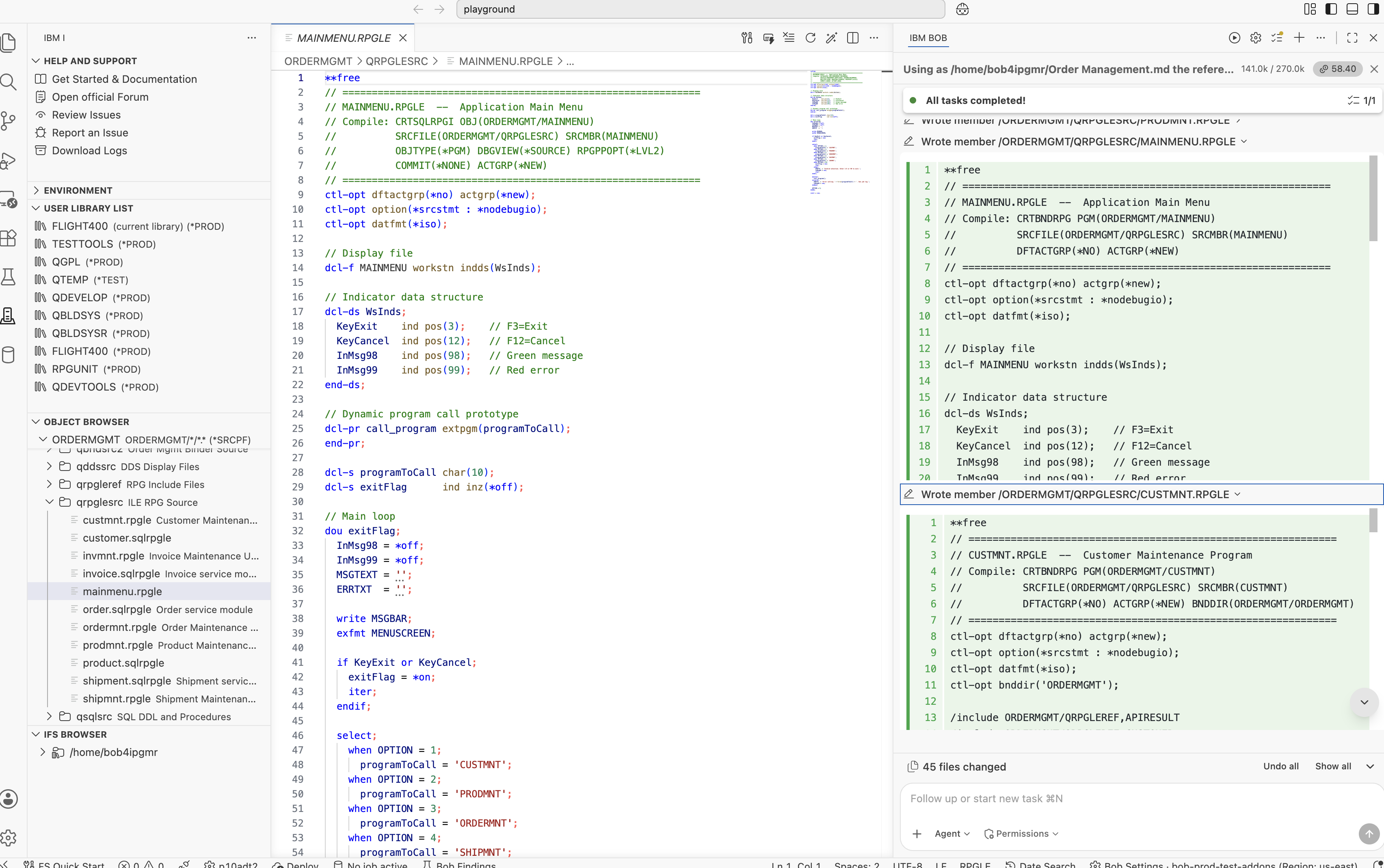The height and width of the screenshot is (868, 1384).
Task: Click the clear list icon in the editor toolbar
Action: point(789,38)
